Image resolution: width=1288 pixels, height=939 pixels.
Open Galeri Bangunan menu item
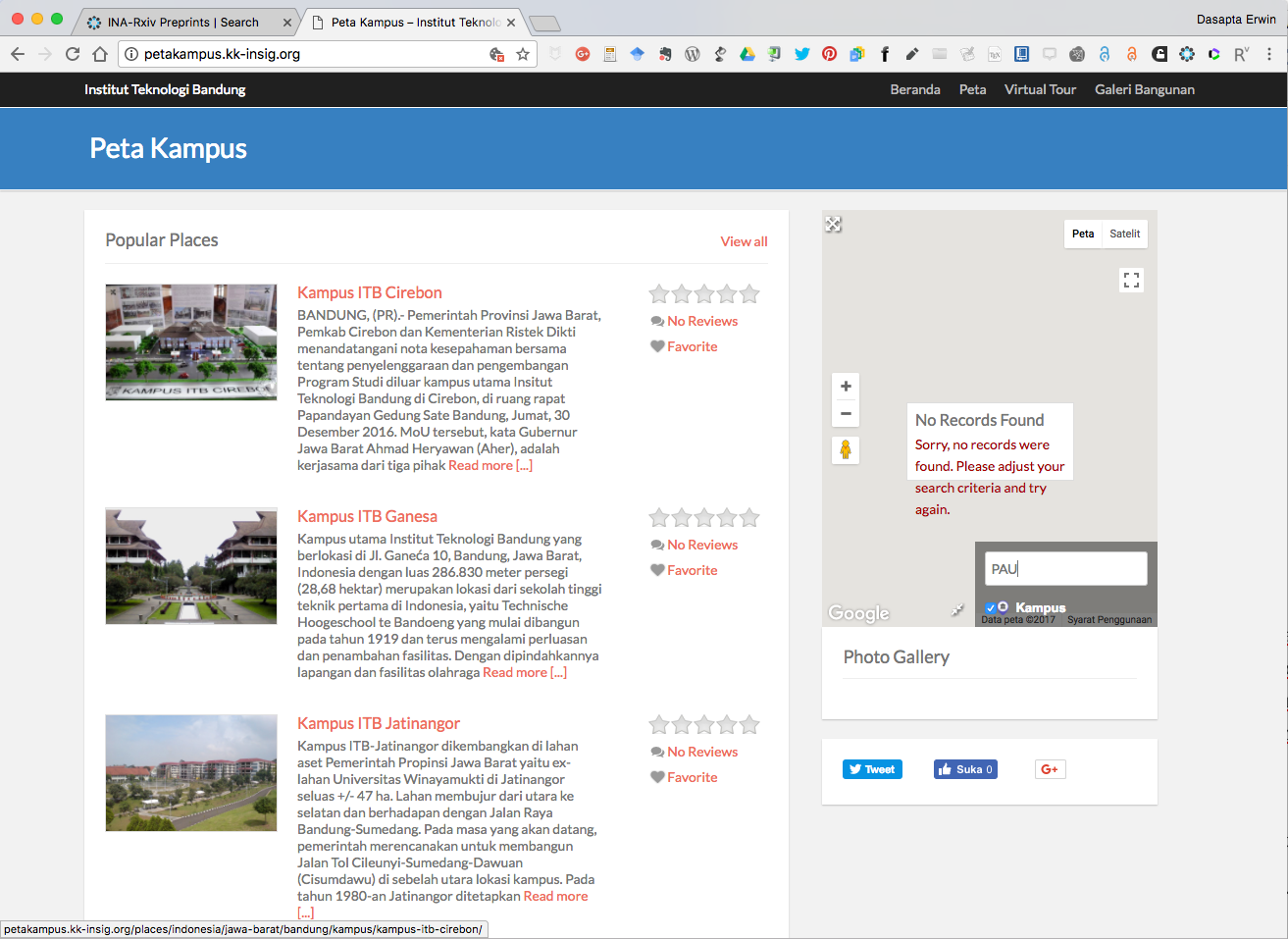click(x=1145, y=89)
